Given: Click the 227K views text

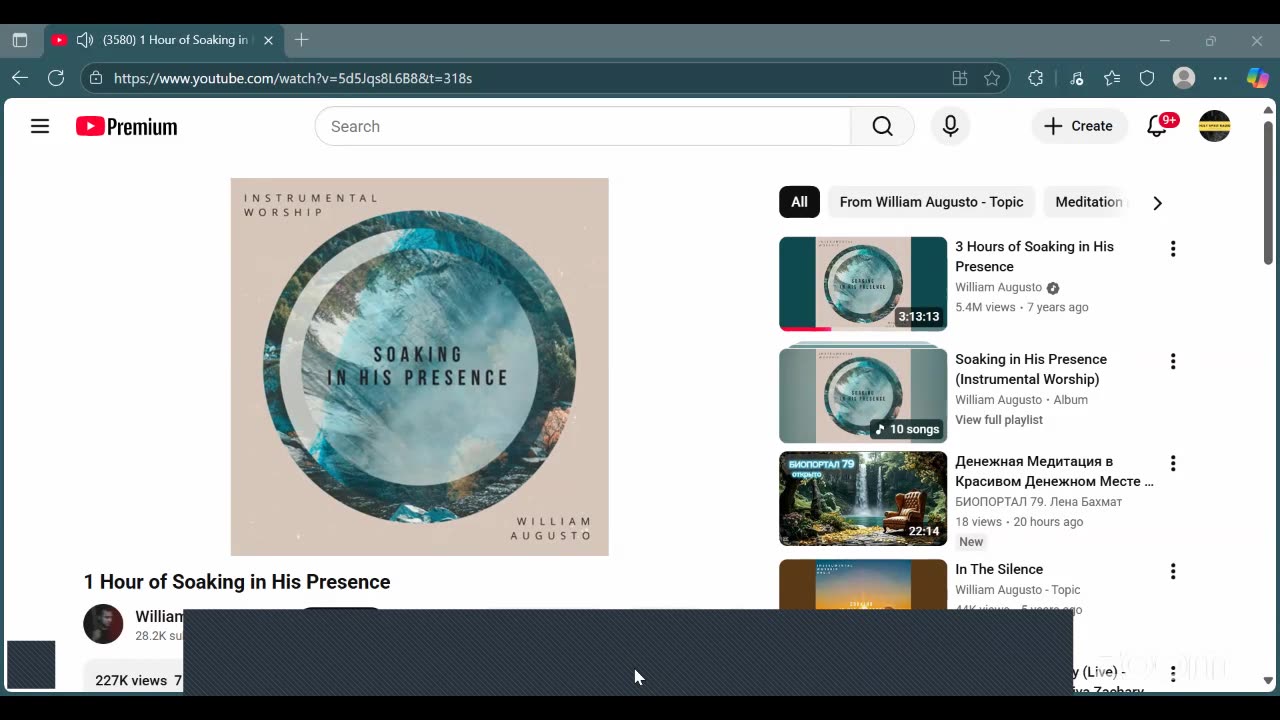Looking at the screenshot, I should (x=131, y=680).
